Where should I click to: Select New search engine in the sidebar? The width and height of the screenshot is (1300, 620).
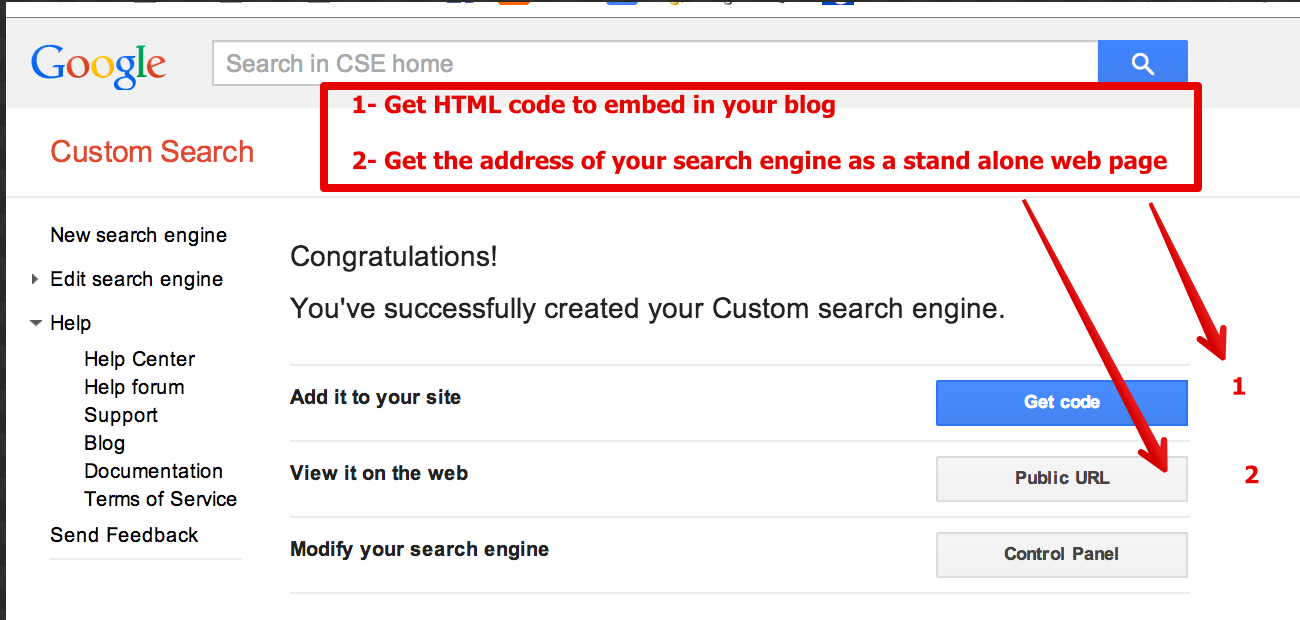tap(138, 235)
